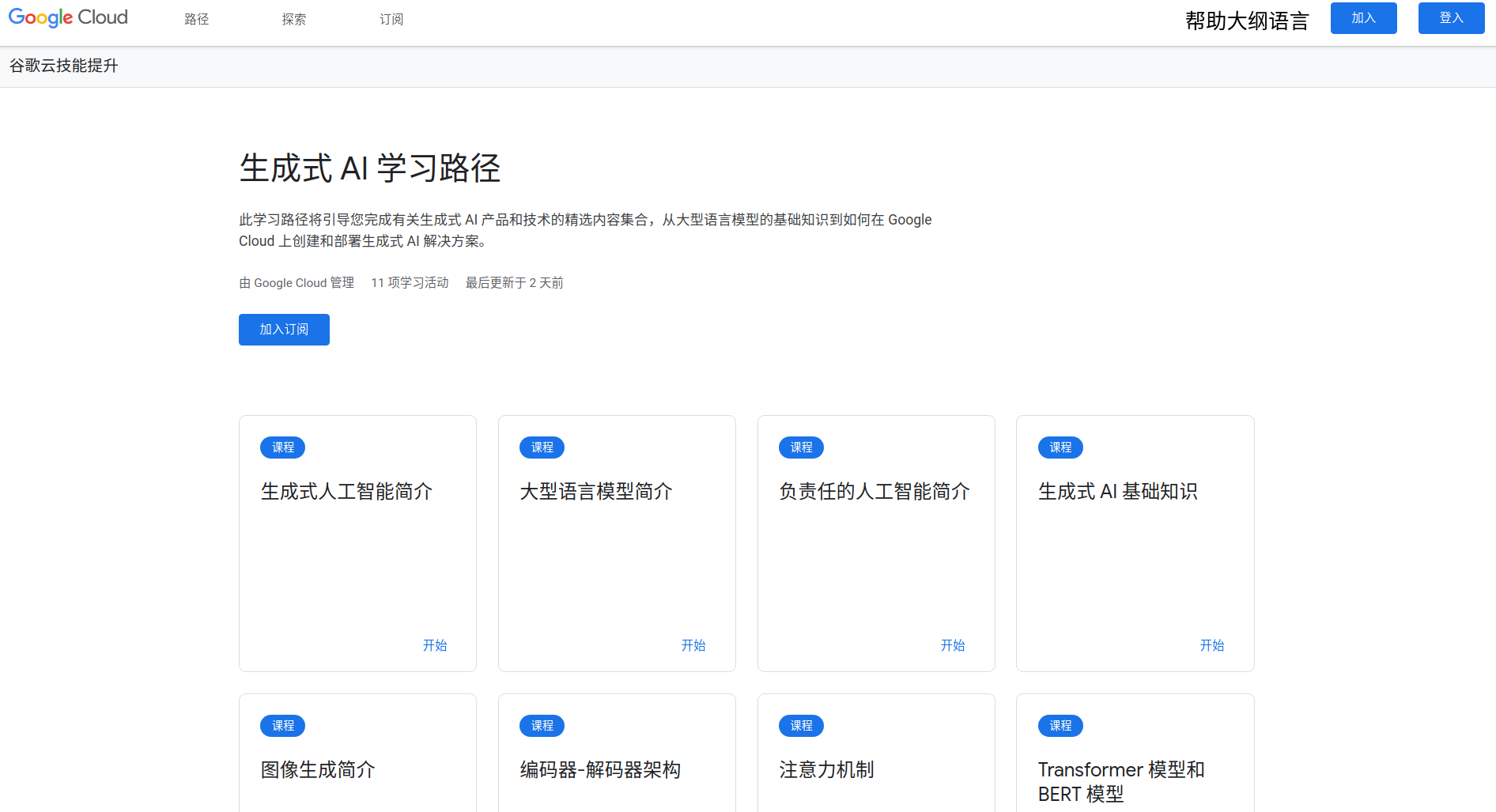Click the 帮助大纲语言 header text
Screen dimensions: 1496x812
coord(1247,21)
